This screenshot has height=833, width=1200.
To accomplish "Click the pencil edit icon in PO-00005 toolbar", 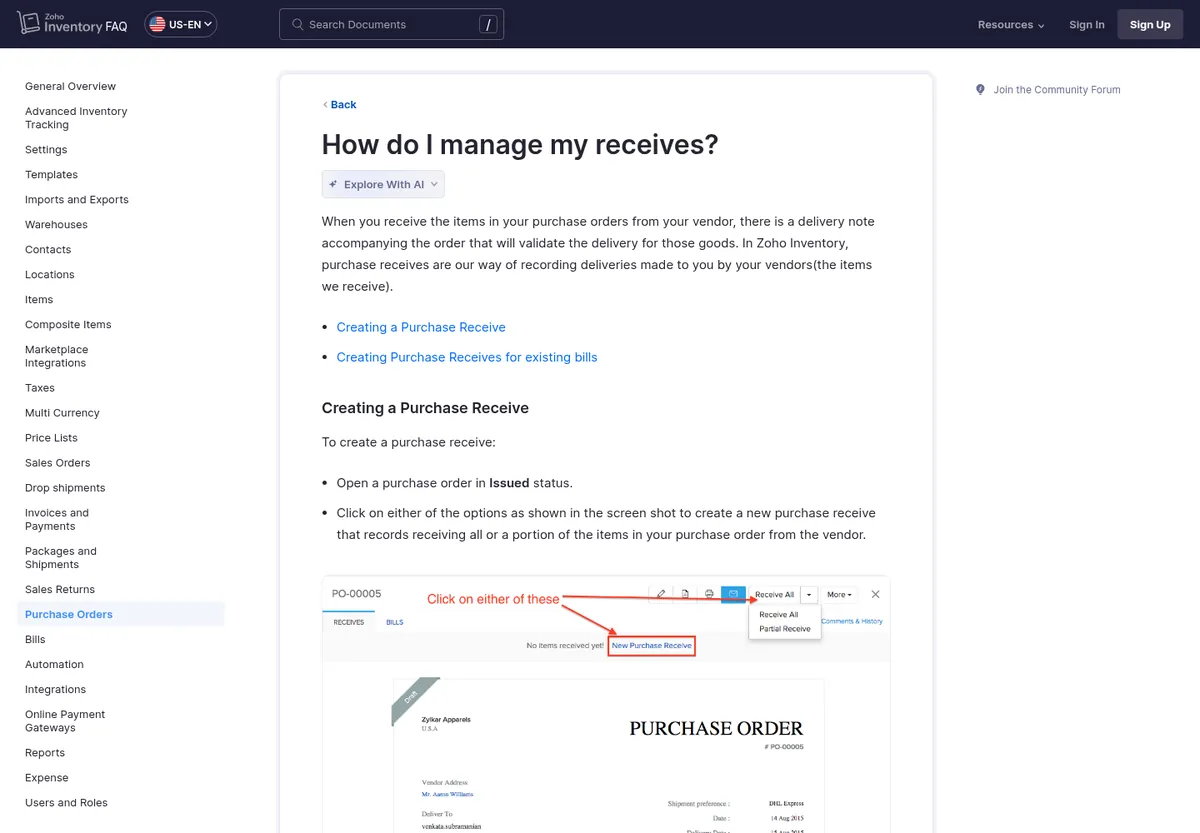I will click(x=661, y=594).
